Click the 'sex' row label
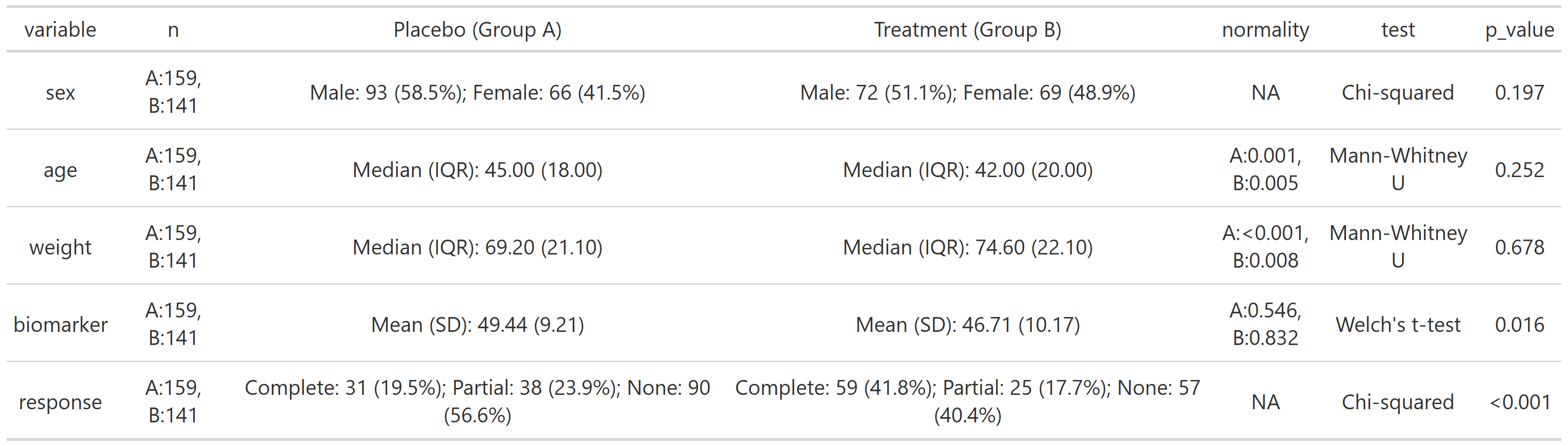The height and width of the screenshot is (446, 1568). (60, 92)
